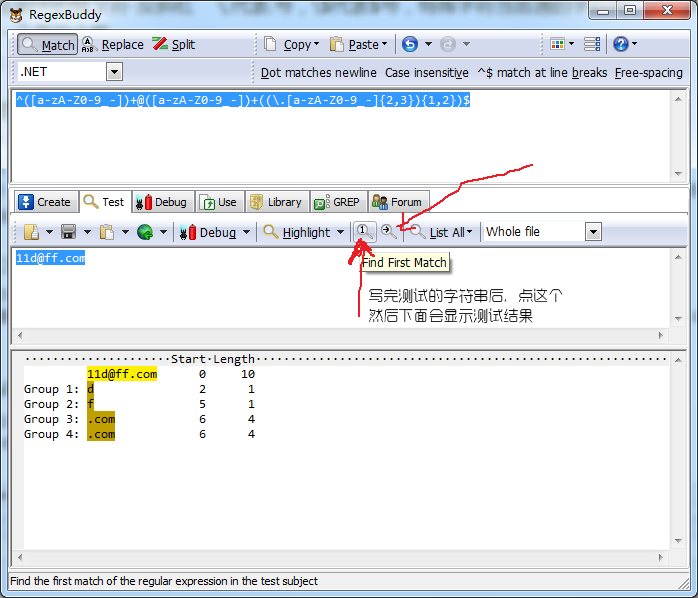The height and width of the screenshot is (598, 698).
Task: Open the layout grid view icon
Action: coord(557,44)
